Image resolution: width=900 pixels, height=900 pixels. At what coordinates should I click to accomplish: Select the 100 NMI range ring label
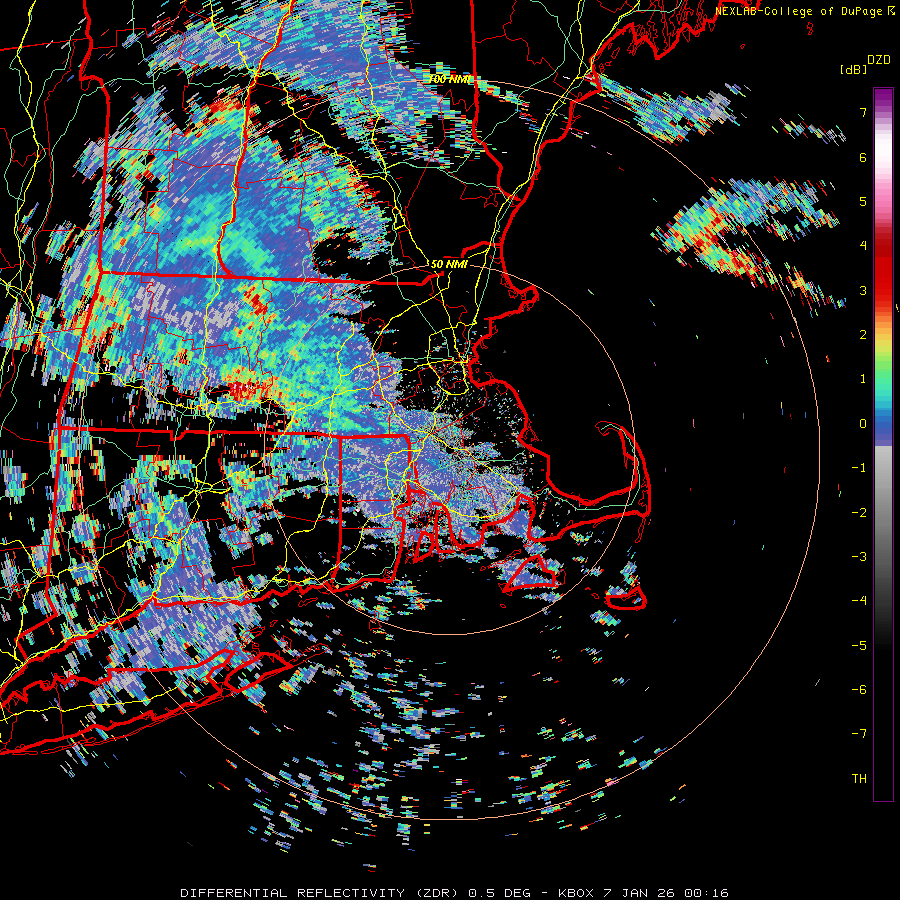[x=449, y=79]
